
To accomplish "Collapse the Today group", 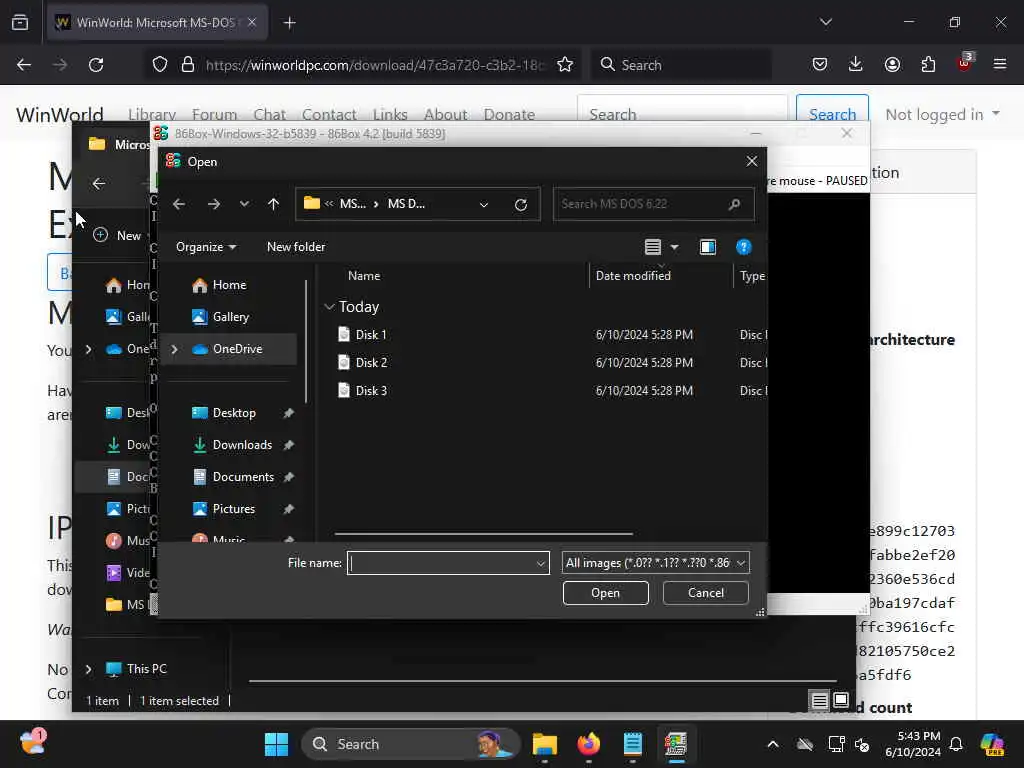I will point(330,306).
